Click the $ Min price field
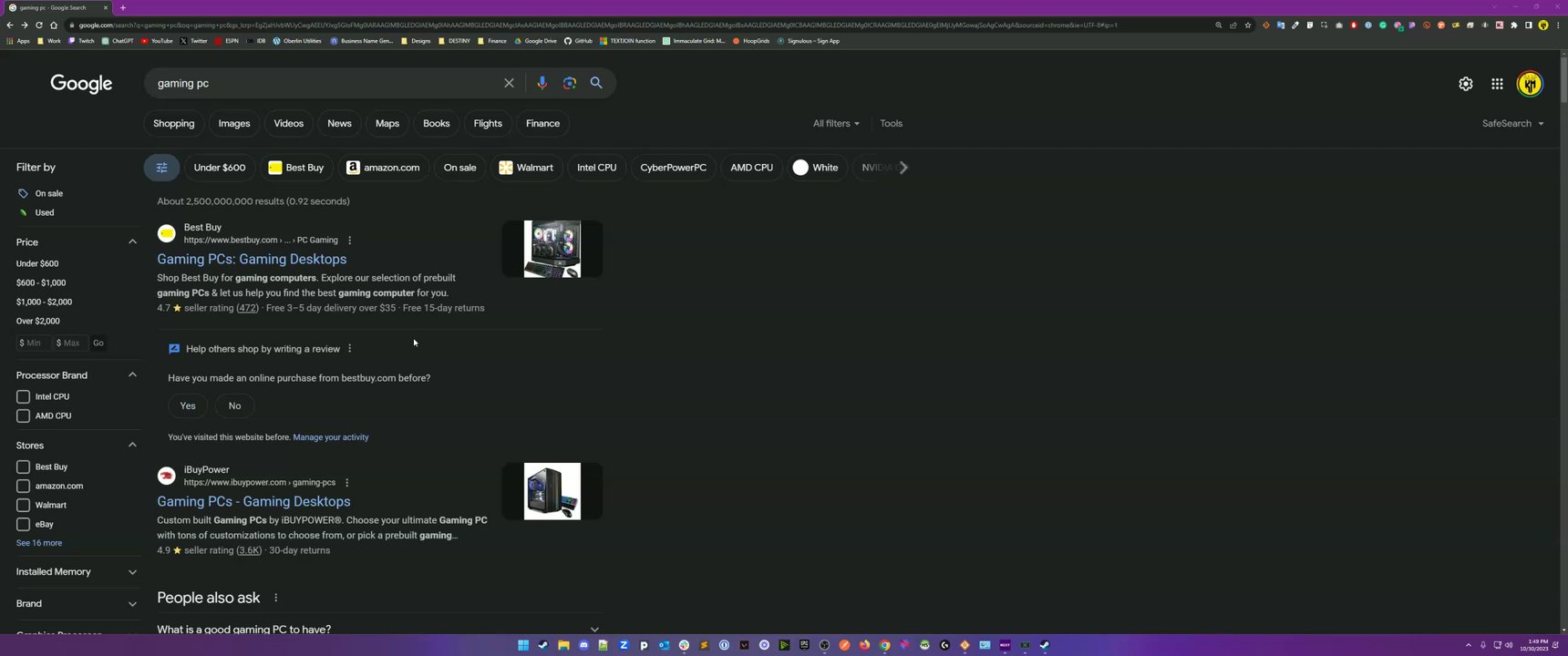The image size is (1568, 656). [33, 343]
